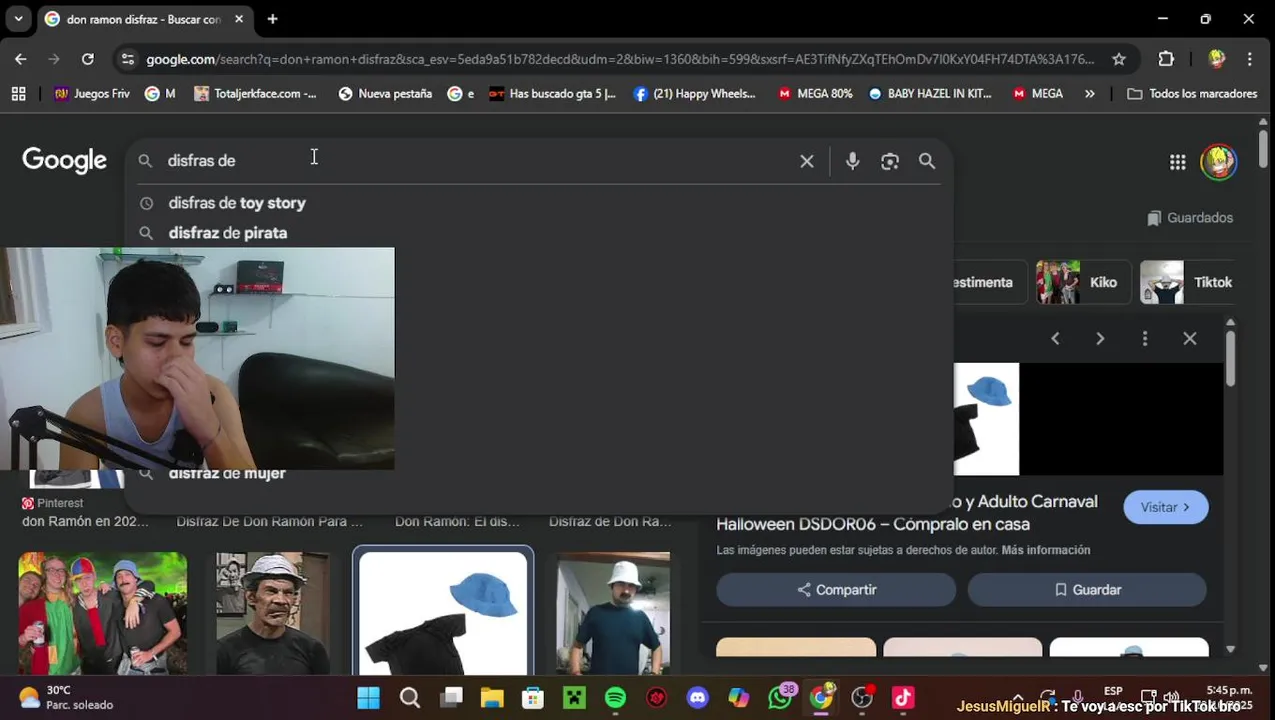Image resolution: width=1275 pixels, height=720 pixels.
Task: Open a new browser tab
Action: click(x=272, y=19)
